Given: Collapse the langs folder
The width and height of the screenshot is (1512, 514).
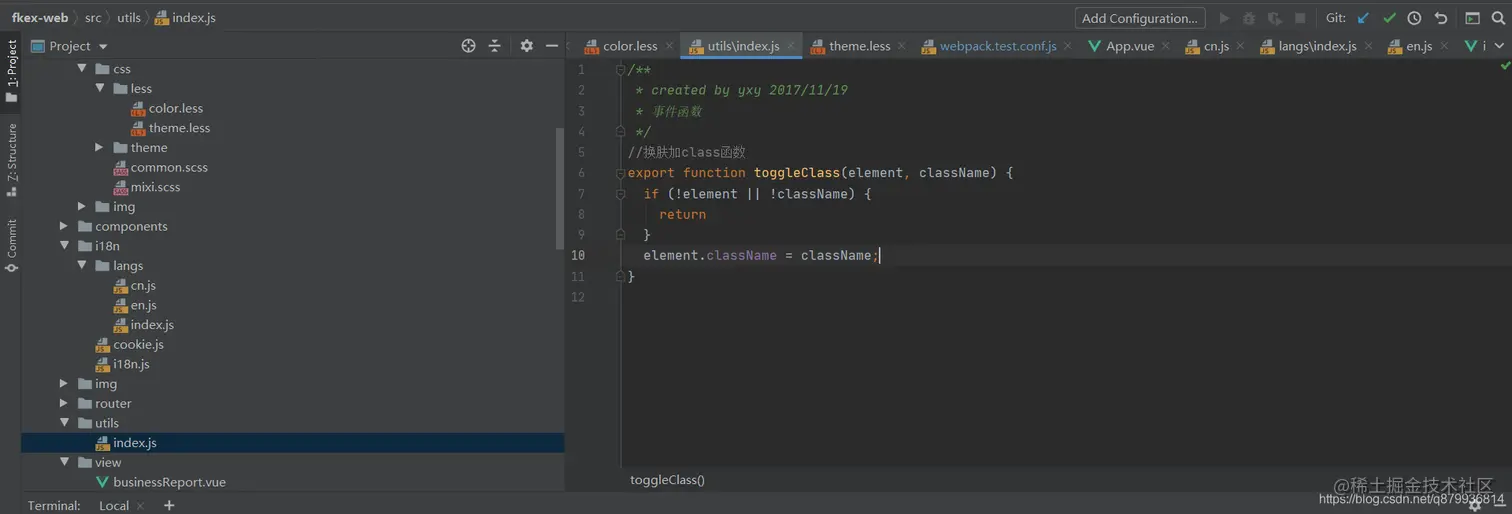Looking at the screenshot, I should click(82, 266).
